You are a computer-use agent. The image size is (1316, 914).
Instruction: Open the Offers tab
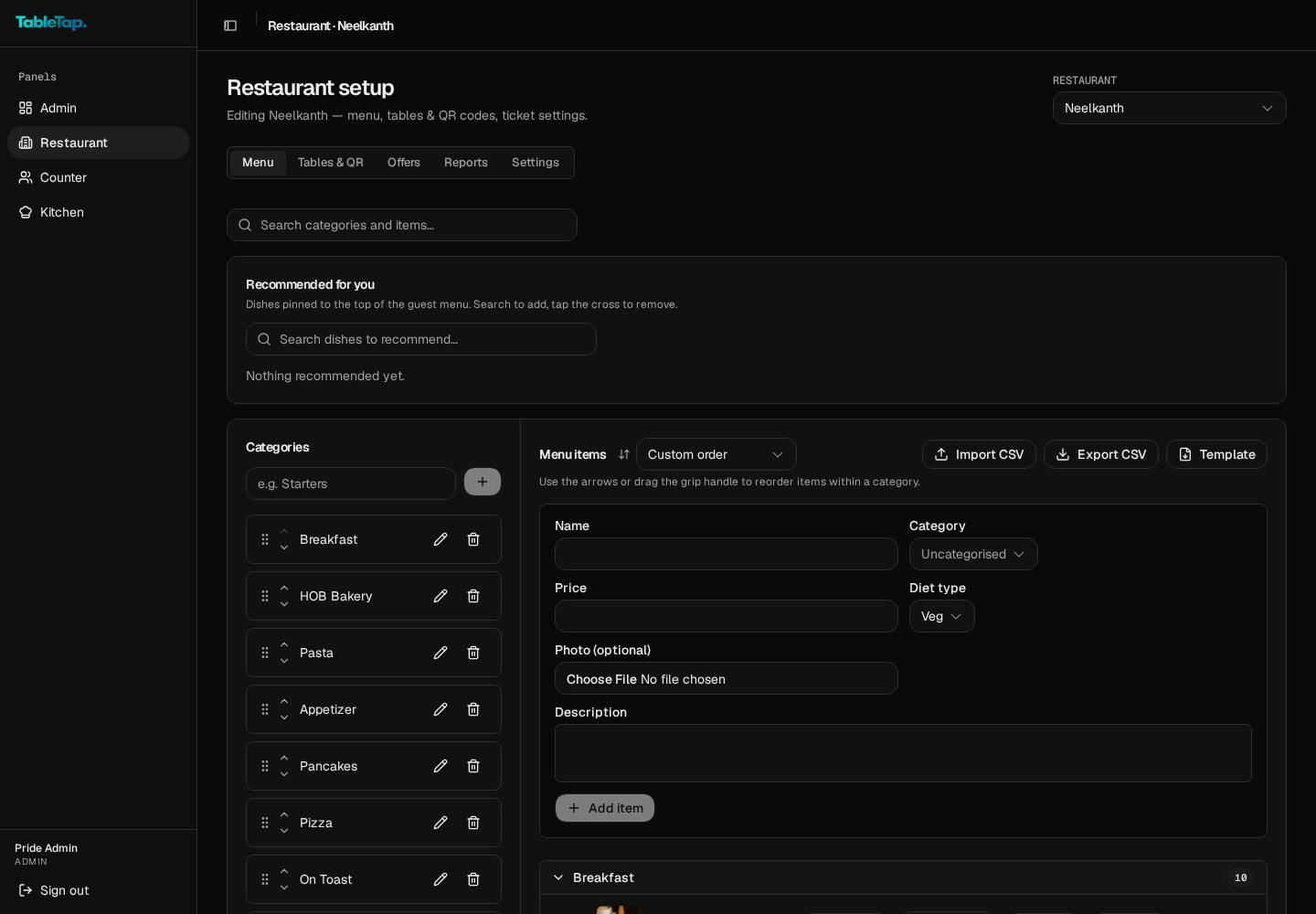(x=404, y=163)
